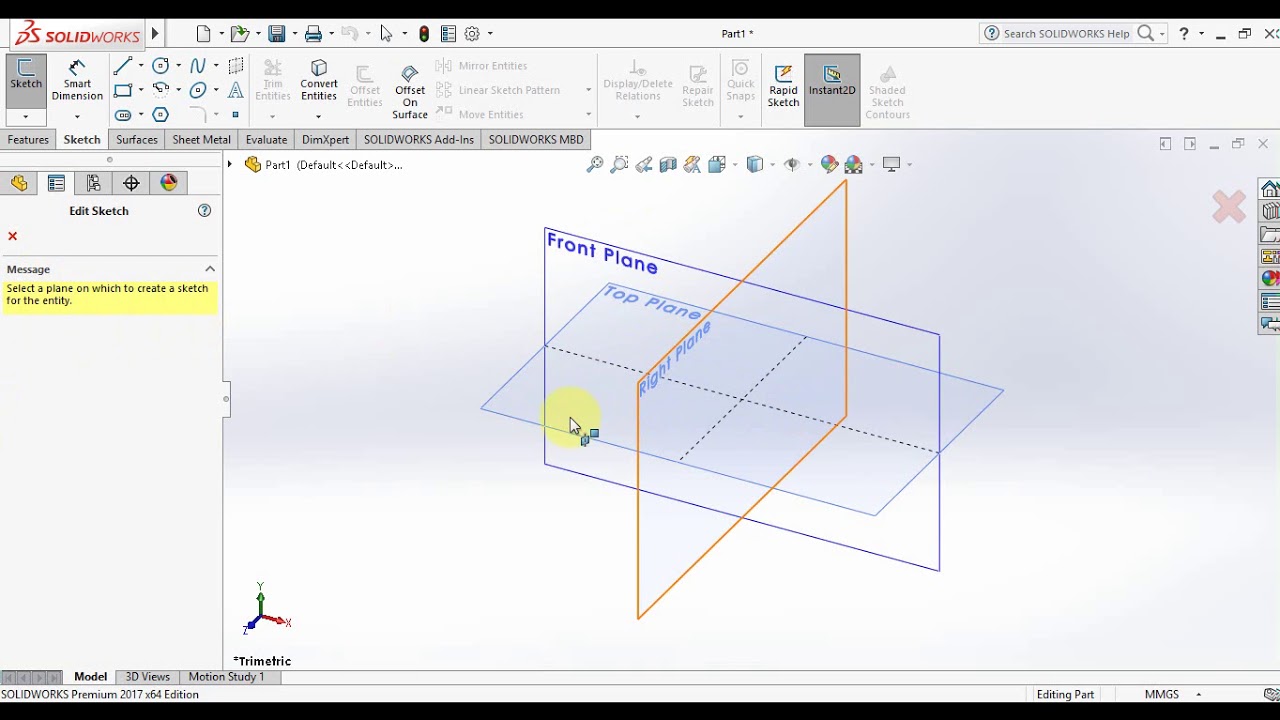Screen dimensions: 1280x720
Task: Select the sketch Text tool
Action: click(236, 90)
